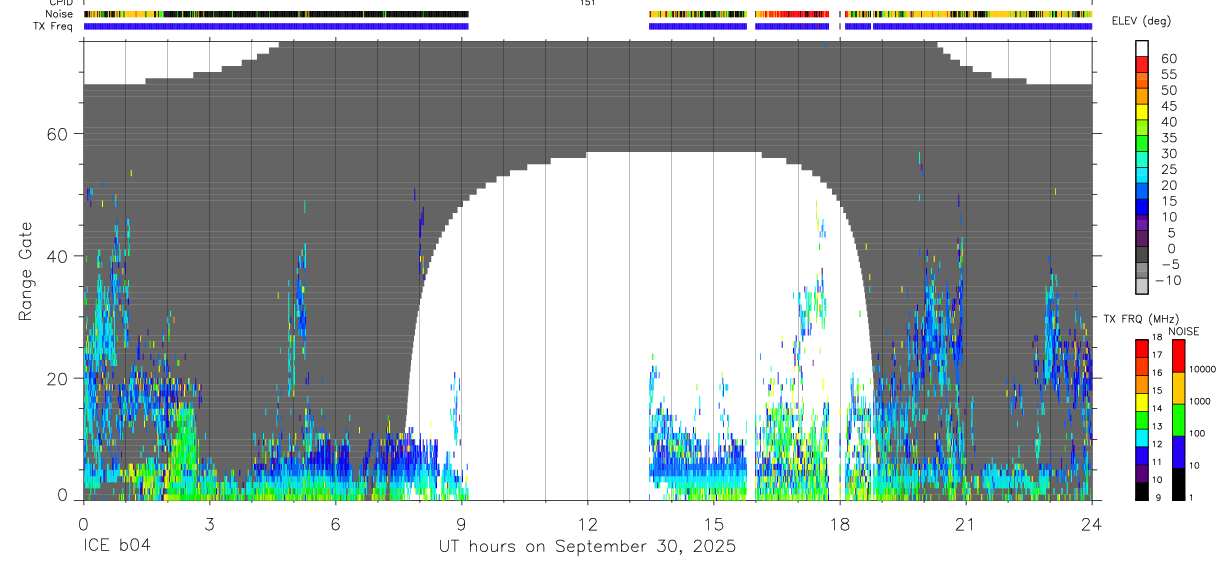Click the 'Range Gate' y-axis label
This screenshot has height=567, width=1228.
26,271
